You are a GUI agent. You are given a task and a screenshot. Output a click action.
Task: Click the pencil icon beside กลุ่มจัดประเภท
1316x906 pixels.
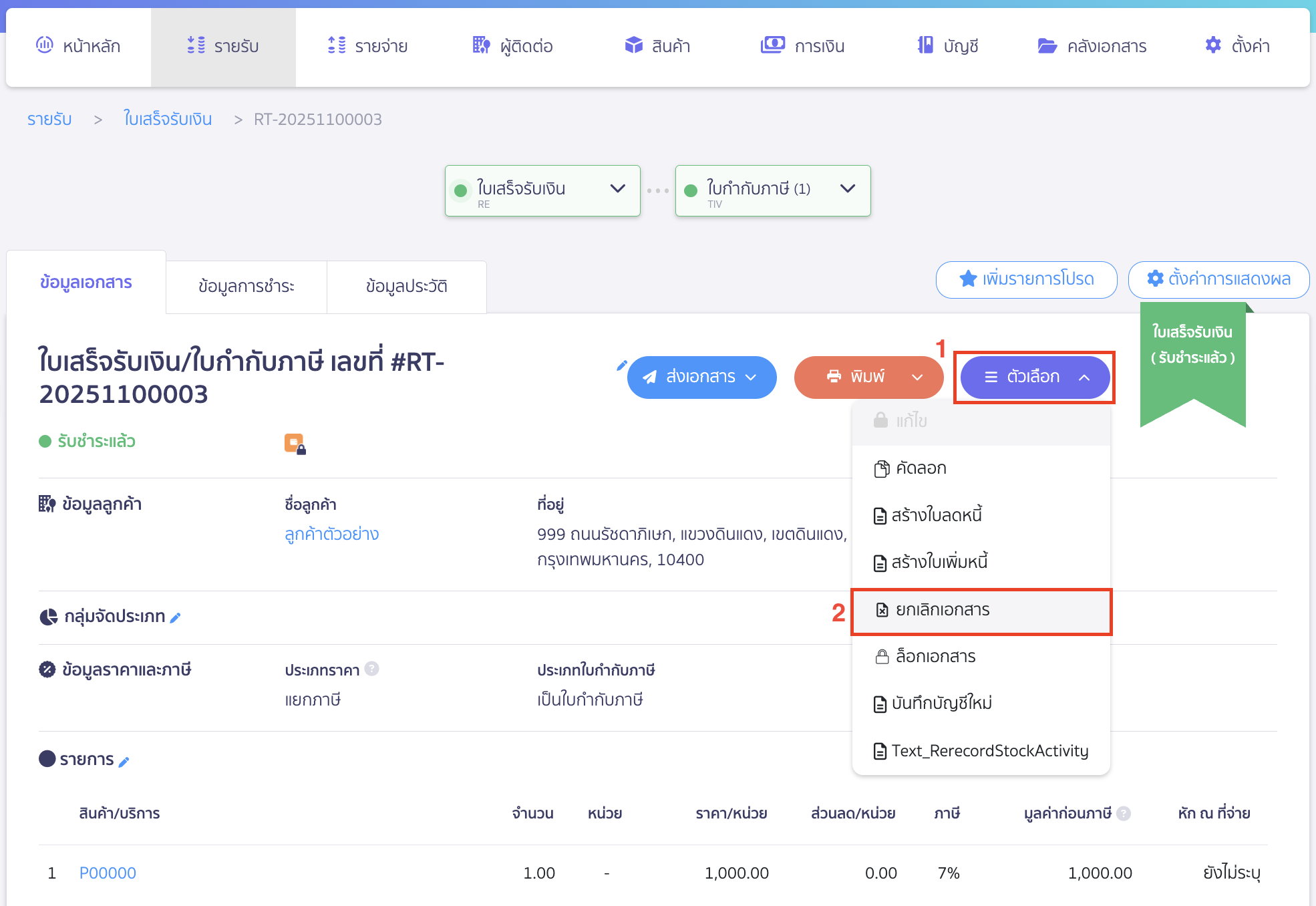point(175,618)
